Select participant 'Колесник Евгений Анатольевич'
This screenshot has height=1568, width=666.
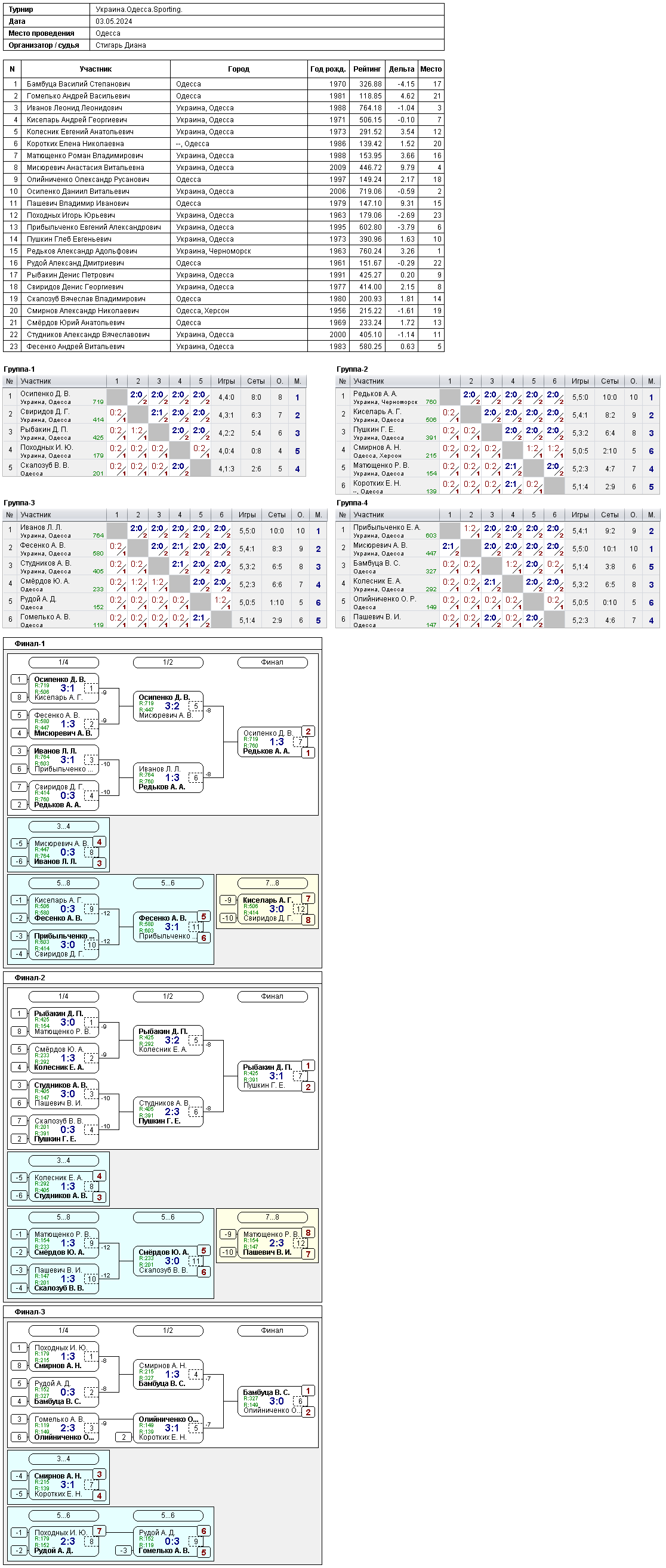80,131
